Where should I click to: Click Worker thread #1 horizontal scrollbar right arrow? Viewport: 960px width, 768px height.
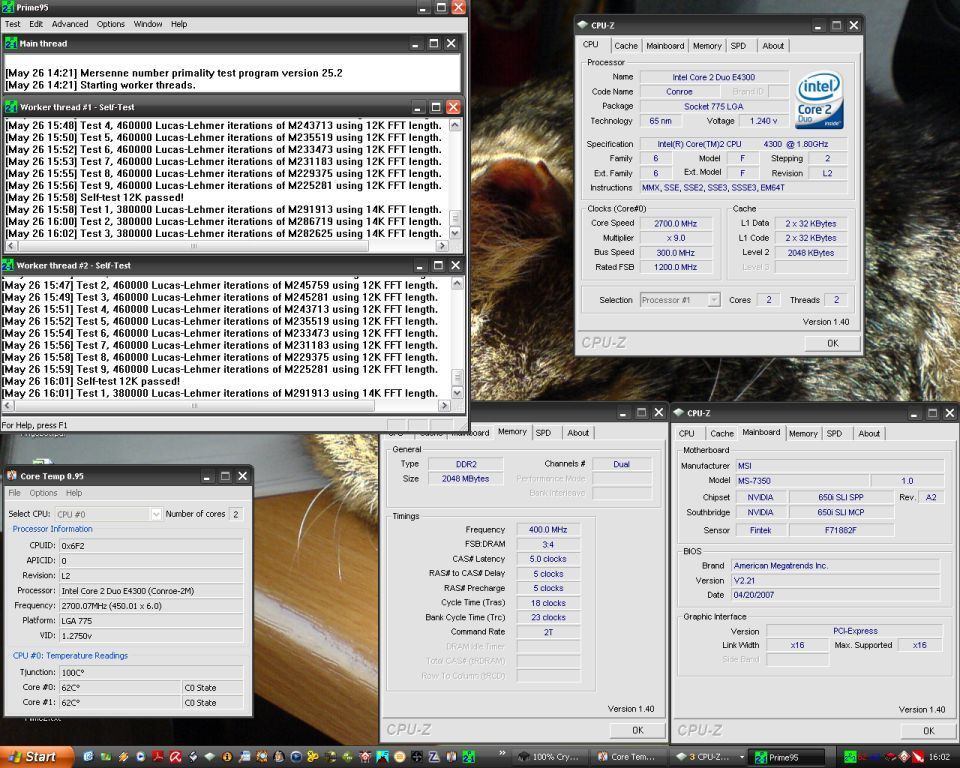coord(441,246)
